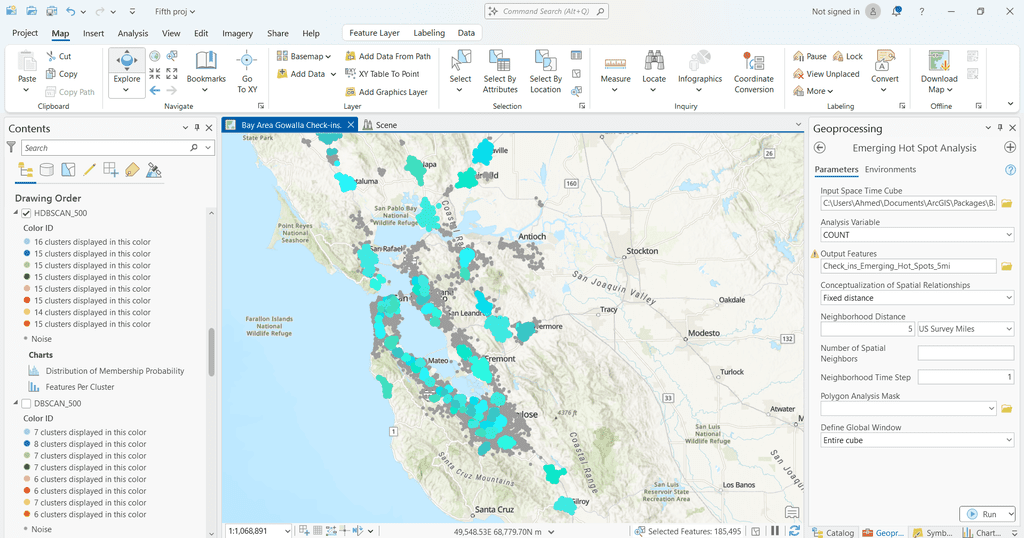Run the Emerging Hot Spot Analysis
Image resolution: width=1024 pixels, height=538 pixels.
coord(984,514)
